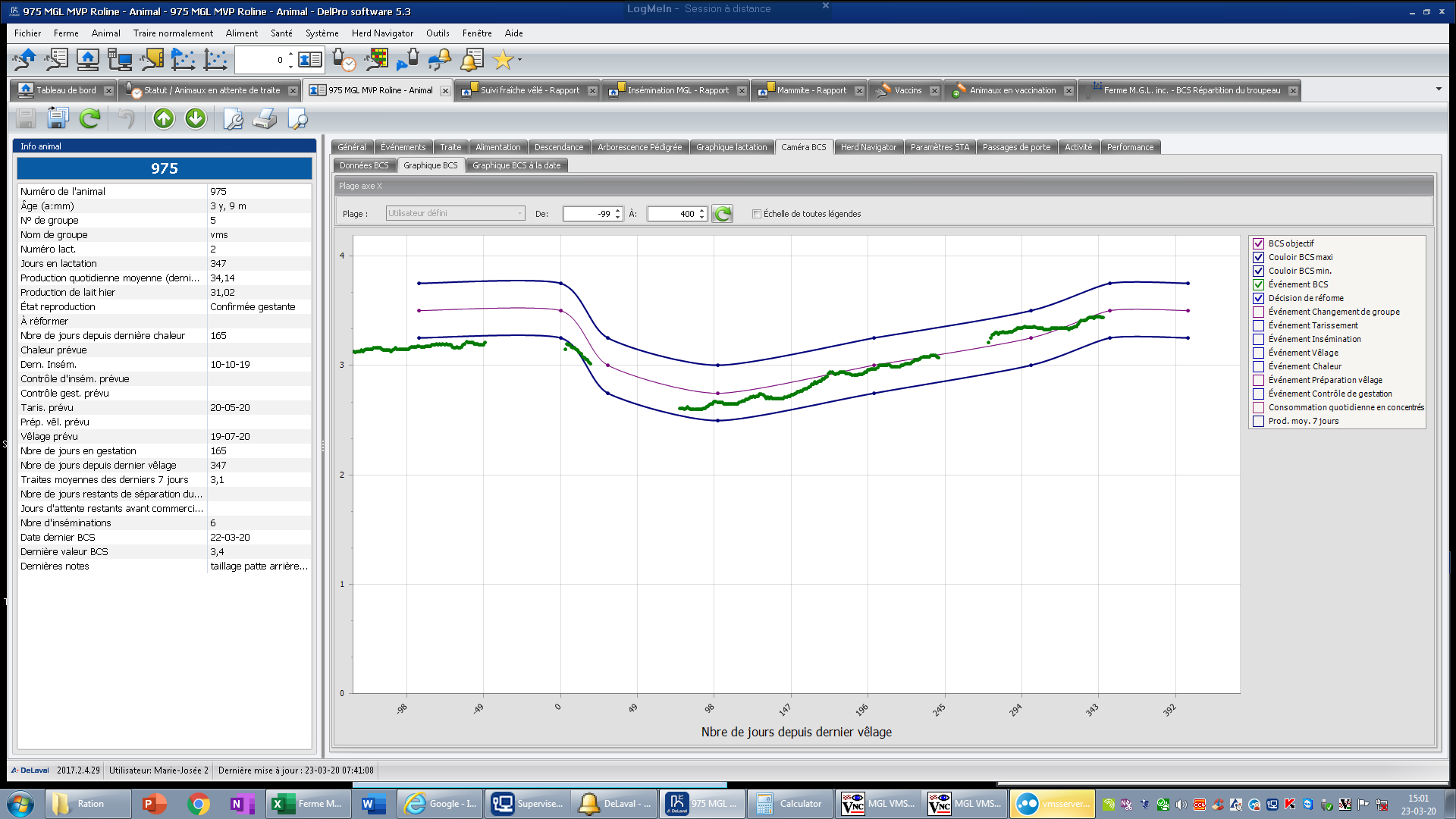Click the system computers network icon
1456x819 pixels.
[120, 59]
